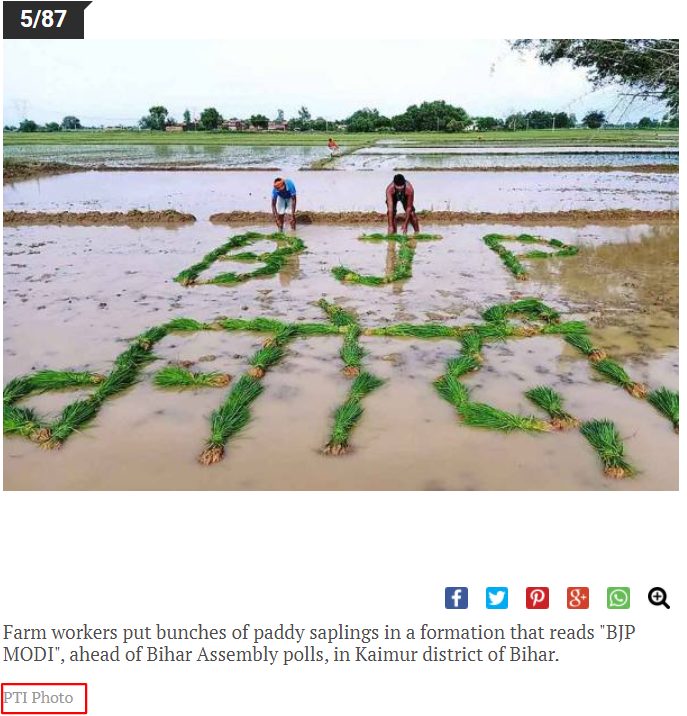The image size is (687, 716).
Task: Click the distant person walking on bund
Action: (333, 147)
